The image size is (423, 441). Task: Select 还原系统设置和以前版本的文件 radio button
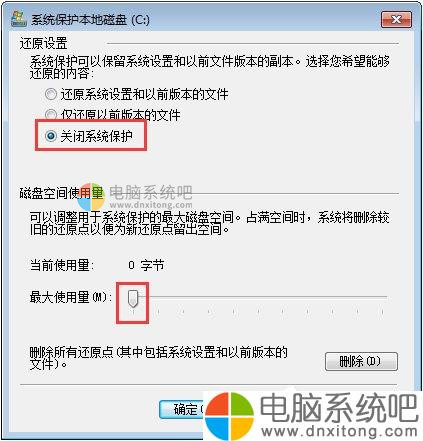51,94
